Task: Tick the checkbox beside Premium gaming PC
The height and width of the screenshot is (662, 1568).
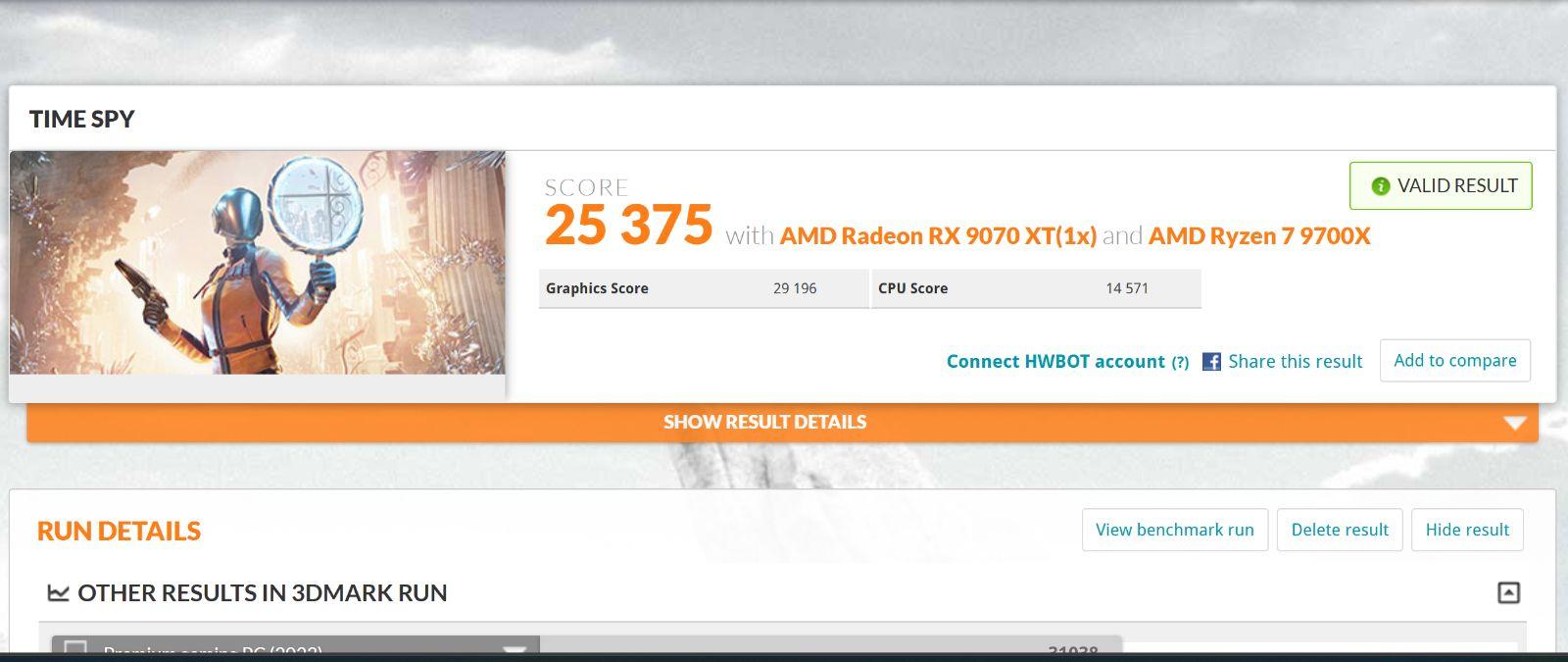Action: [x=75, y=649]
